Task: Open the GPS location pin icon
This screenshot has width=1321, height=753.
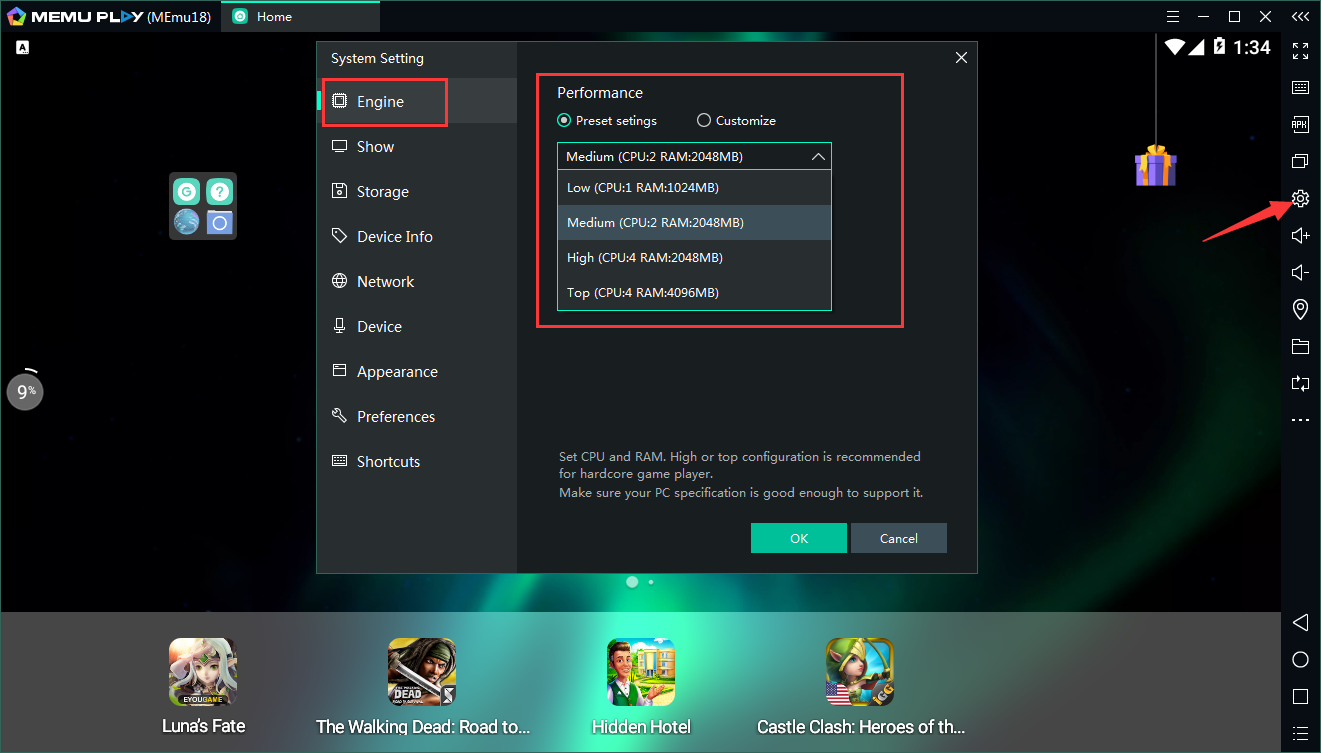Action: coord(1300,309)
